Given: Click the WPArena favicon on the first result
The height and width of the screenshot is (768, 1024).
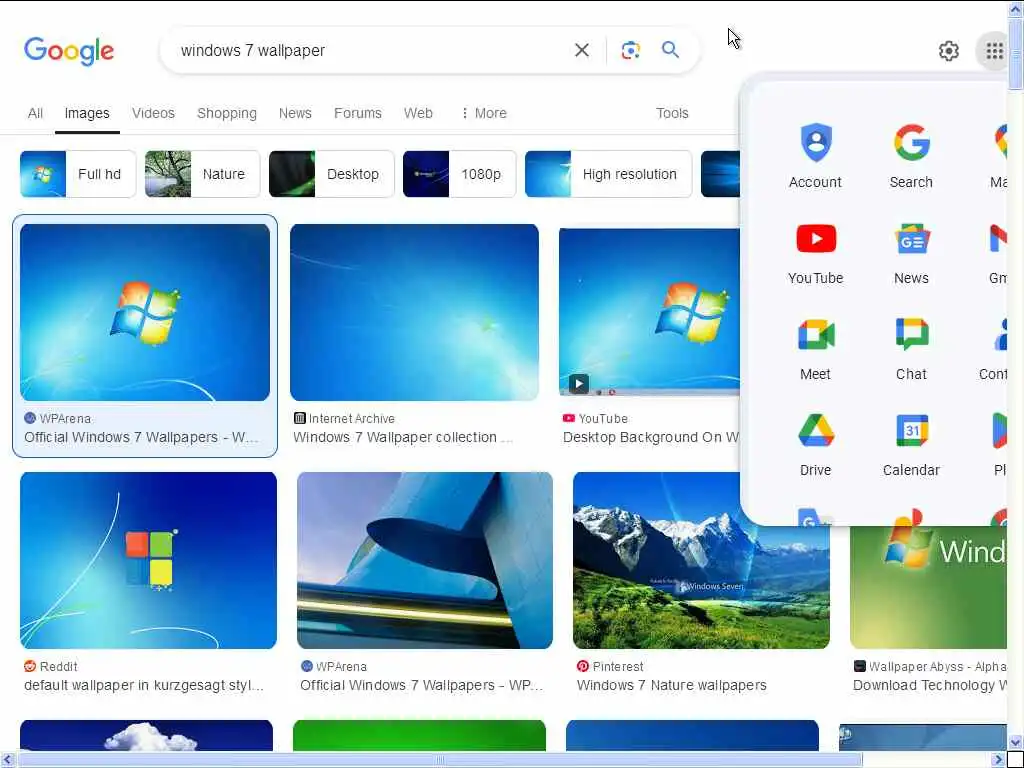Looking at the screenshot, I should (x=29, y=419).
